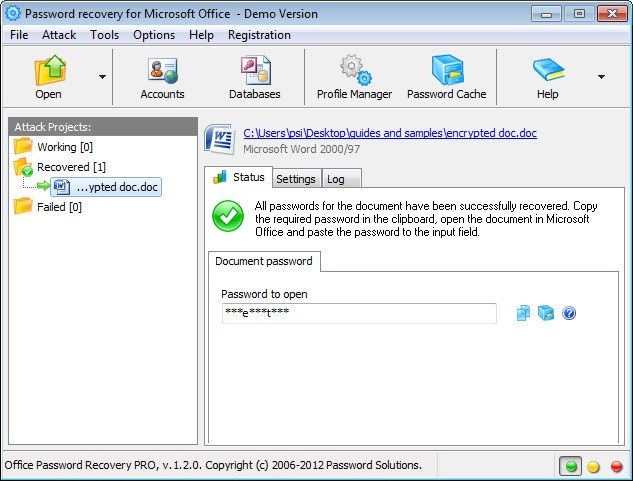Image resolution: width=633 pixels, height=481 pixels.
Task: Expand the Help dropdown arrow
Action: click(x=602, y=77)
